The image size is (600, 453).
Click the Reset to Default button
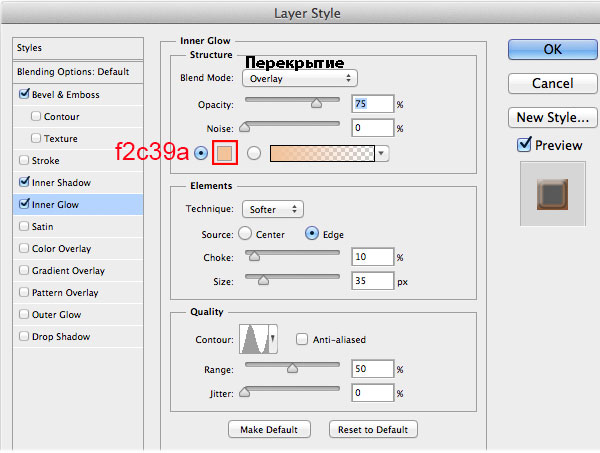pyautogui.click(x=373, y=429)
